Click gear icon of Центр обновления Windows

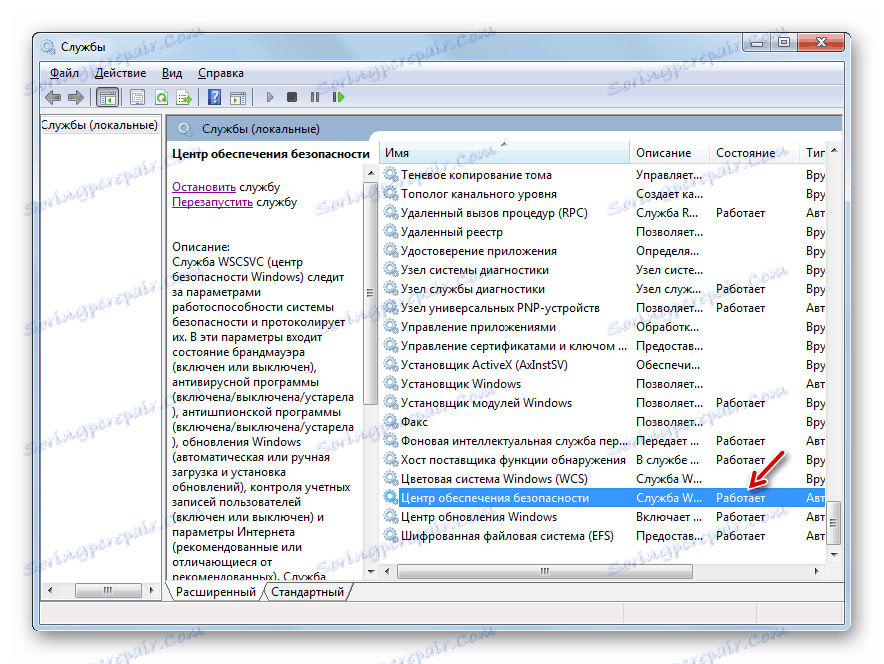click(x=391, y=516)
